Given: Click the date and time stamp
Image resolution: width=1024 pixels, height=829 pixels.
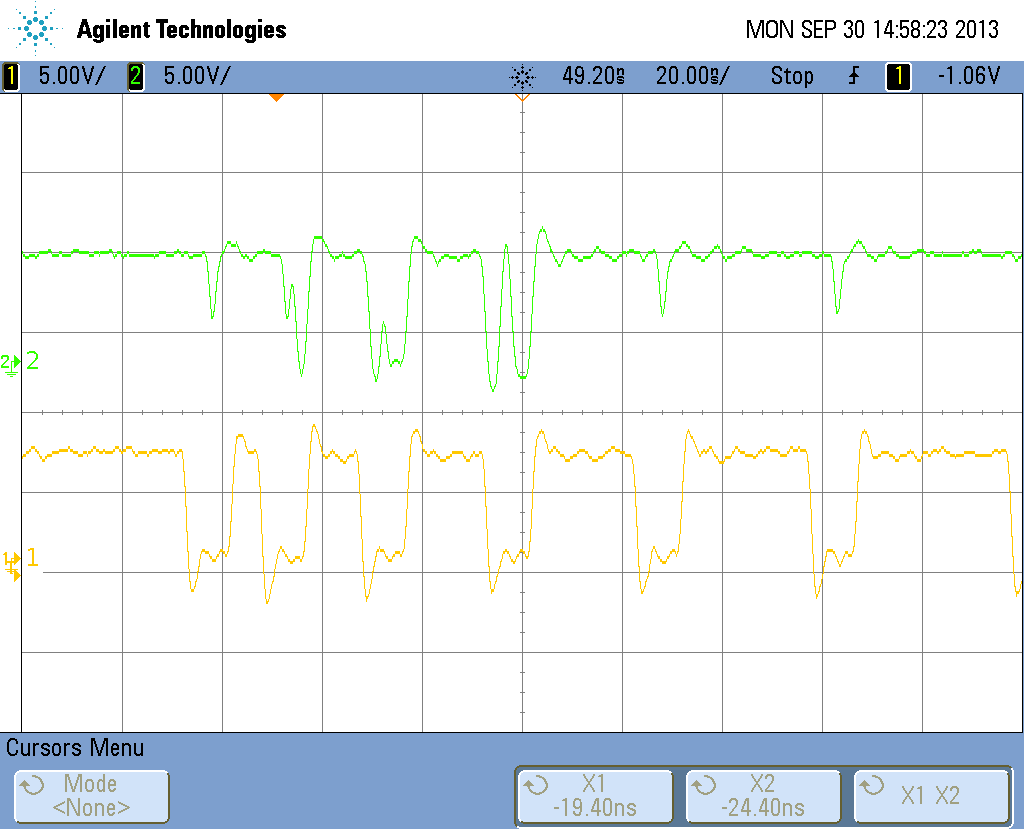Looking at the screenshot, I should point(872,29).
